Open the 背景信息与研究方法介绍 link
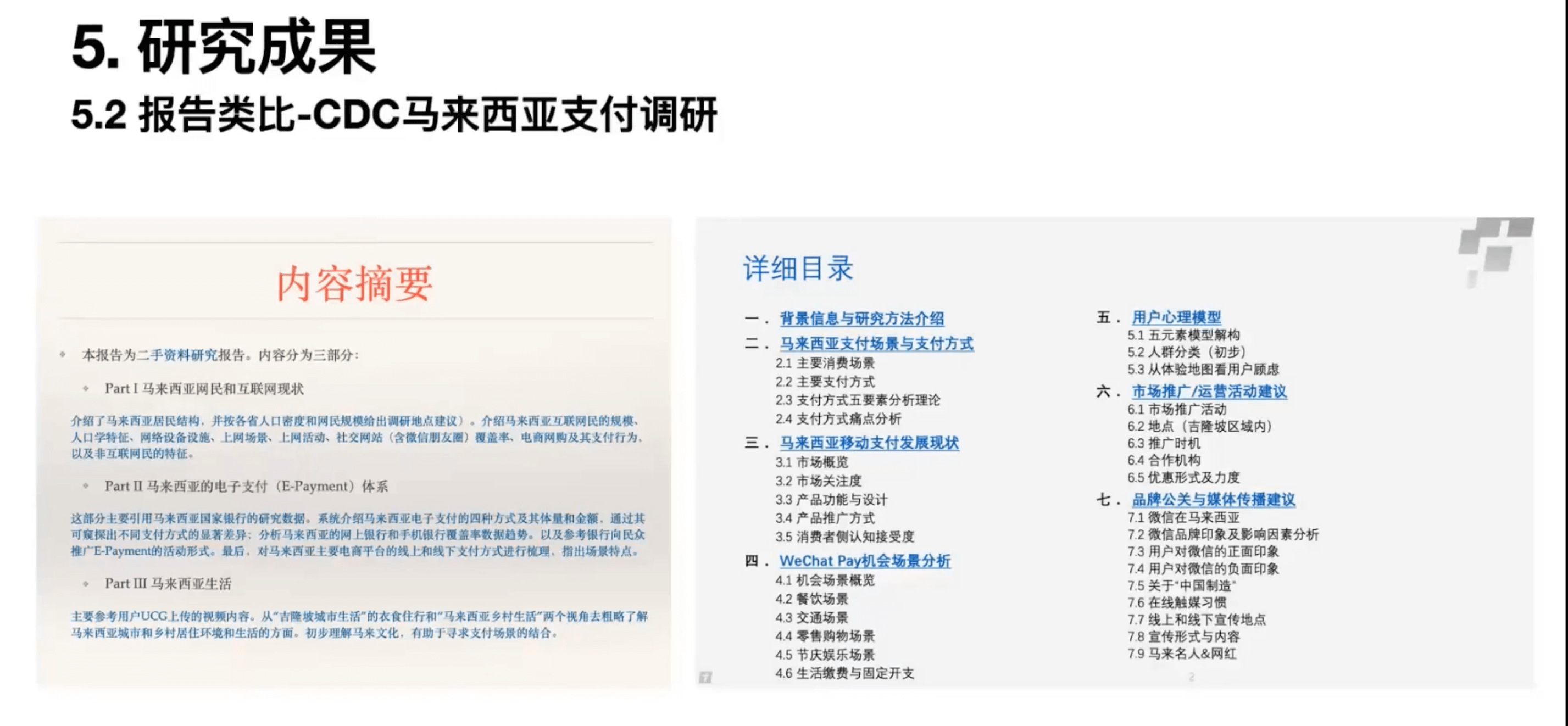1568x726 pixels. click(861, 319)
